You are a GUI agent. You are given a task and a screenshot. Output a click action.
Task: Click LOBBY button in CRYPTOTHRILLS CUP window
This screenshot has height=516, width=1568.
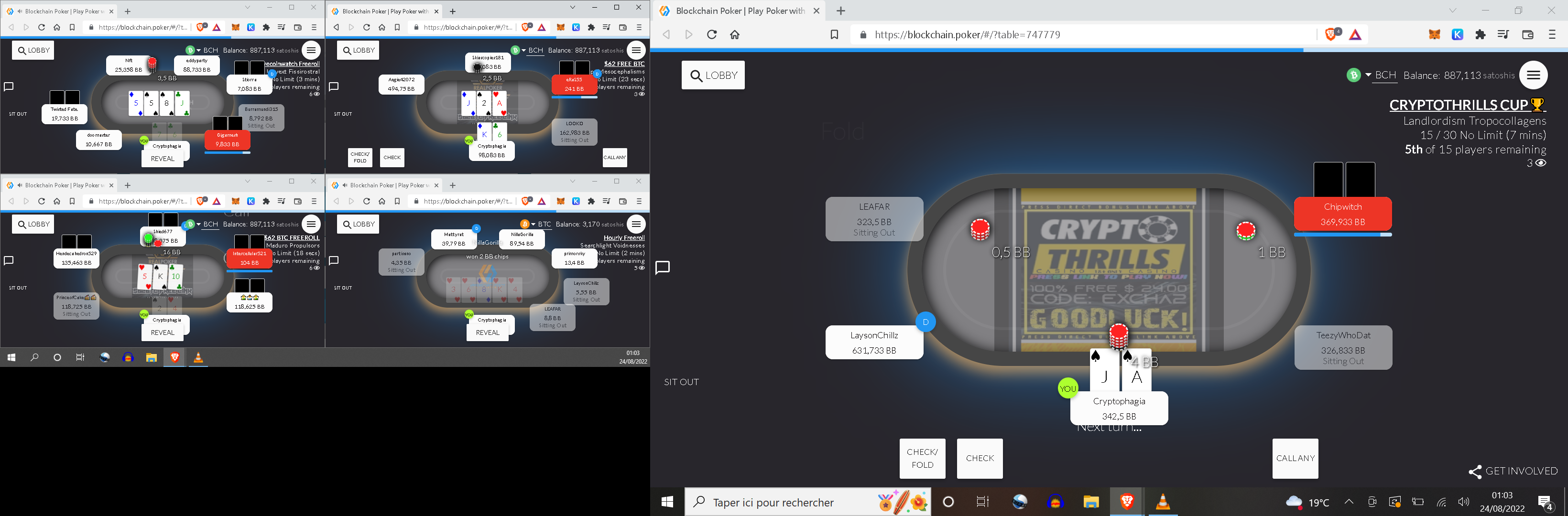pos(713,75)
